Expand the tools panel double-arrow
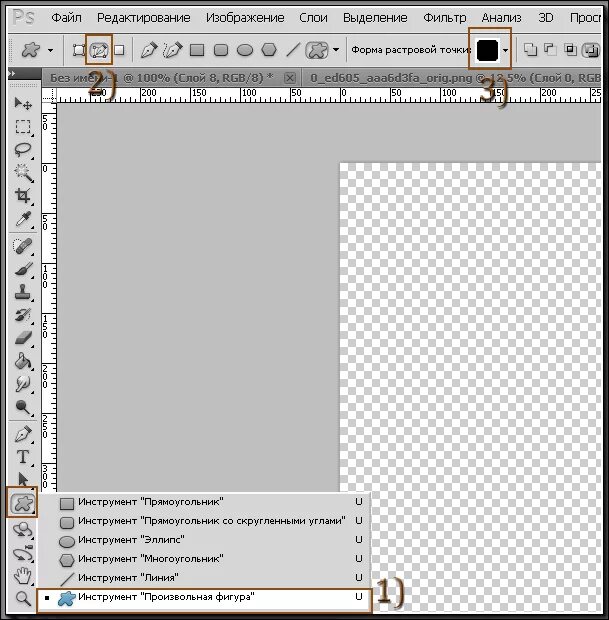609x620 pixels. [x=13, y=73]
